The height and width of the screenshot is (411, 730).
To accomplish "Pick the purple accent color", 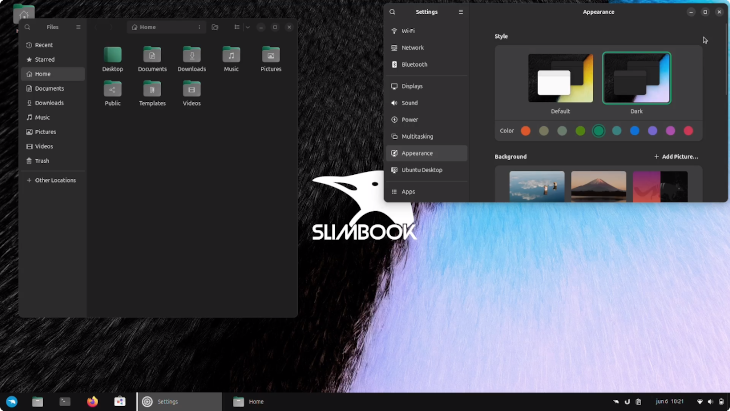I will tap(652, 131).
